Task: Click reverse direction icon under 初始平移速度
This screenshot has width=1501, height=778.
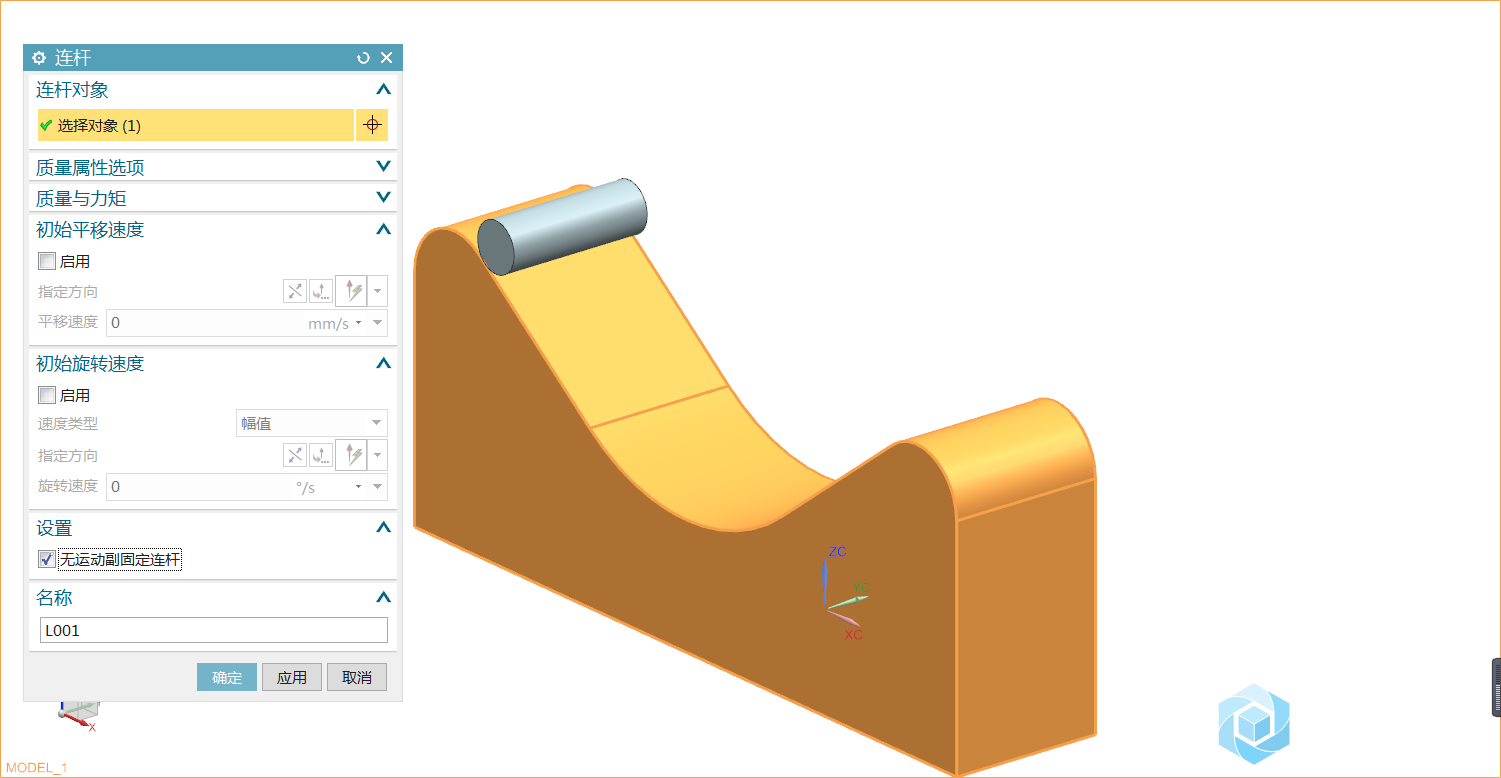Action: (295, 292)
